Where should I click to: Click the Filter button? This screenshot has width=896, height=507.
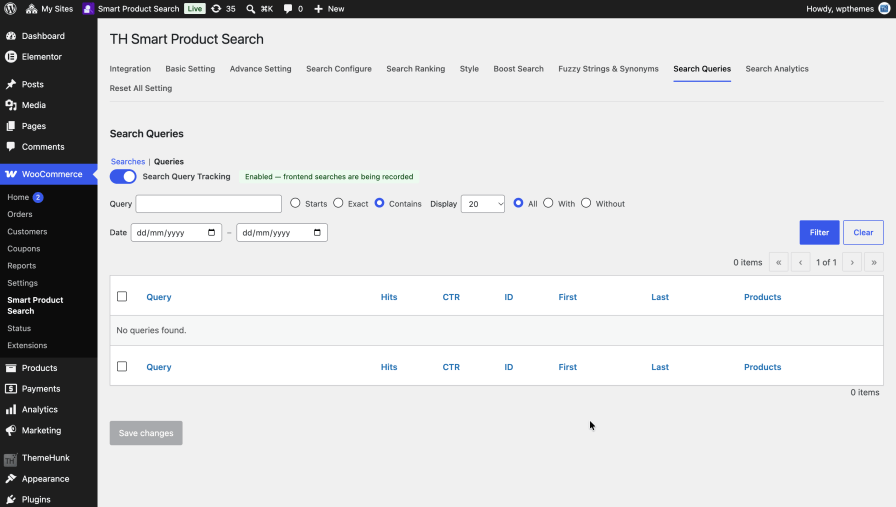(819, 233)
